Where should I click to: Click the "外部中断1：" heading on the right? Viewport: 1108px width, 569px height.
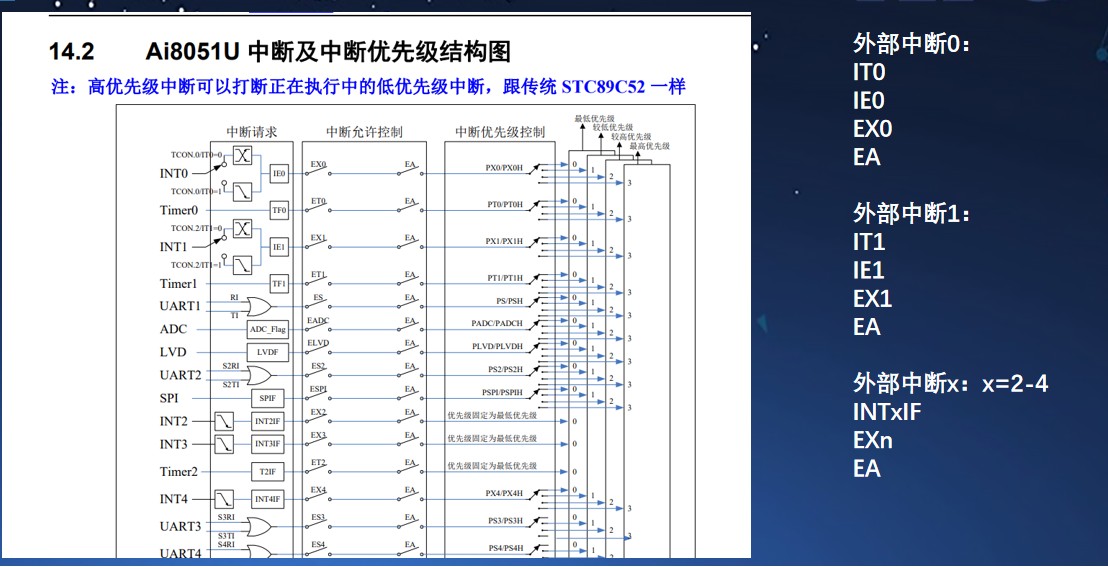pos(912,214)
